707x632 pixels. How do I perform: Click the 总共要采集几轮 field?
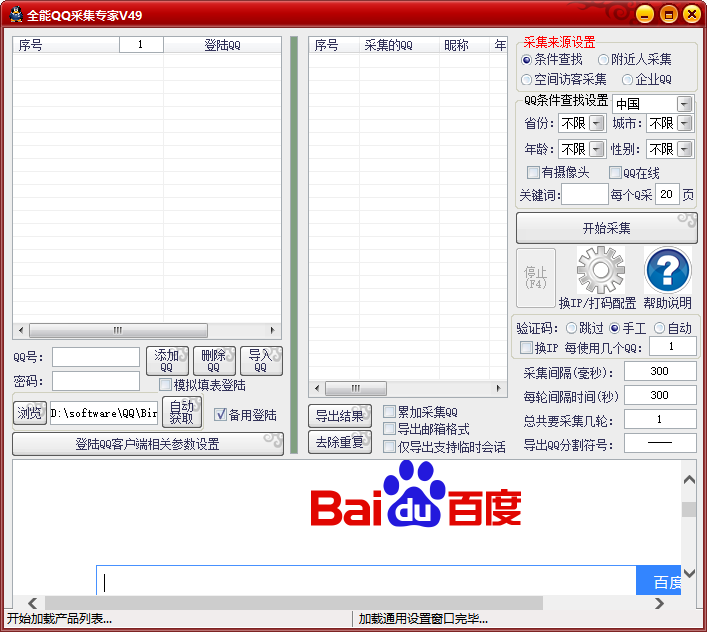660,419
